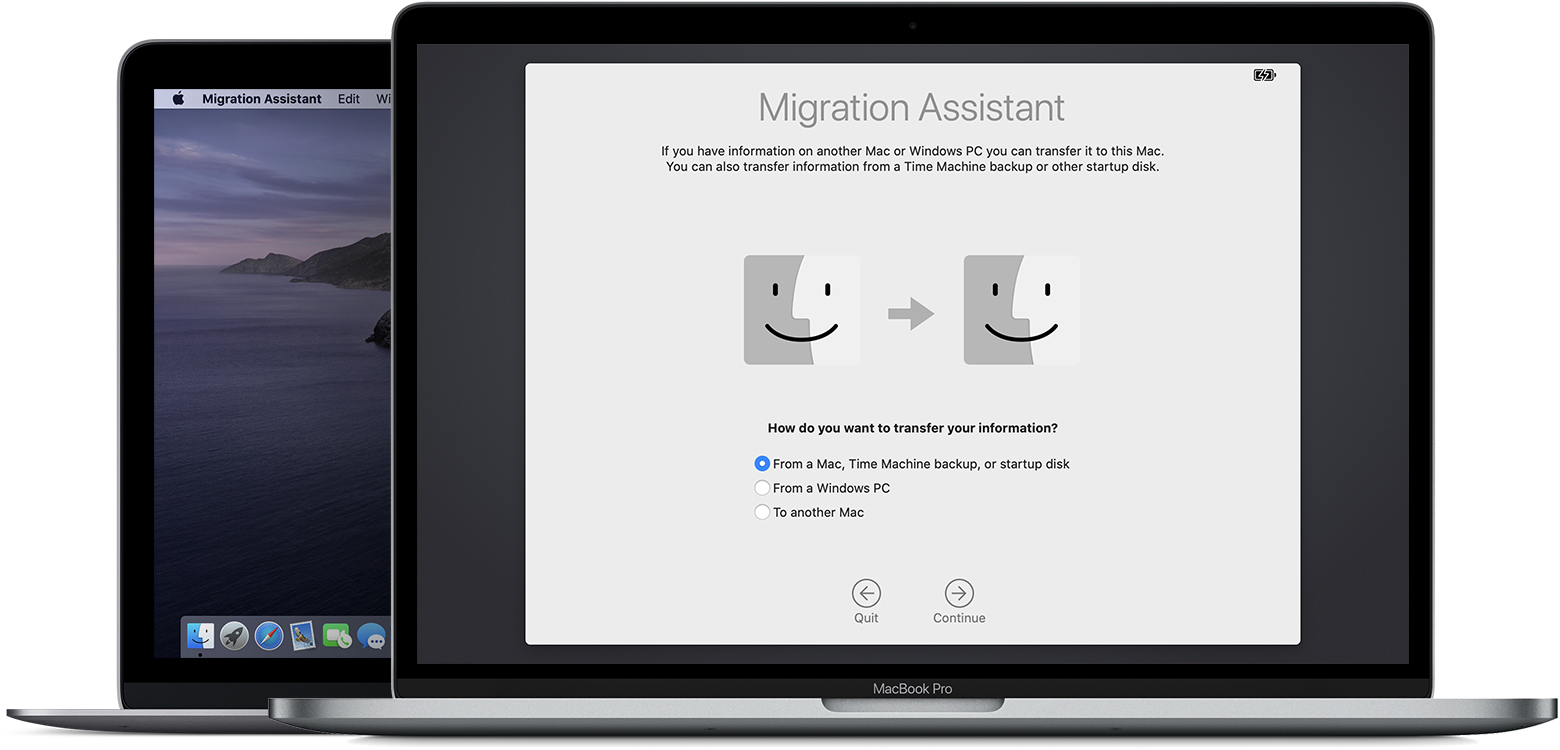Screen dimensions: 1560x750
Task: Click the Finder icon in the Dock
Action: point(200,637)
